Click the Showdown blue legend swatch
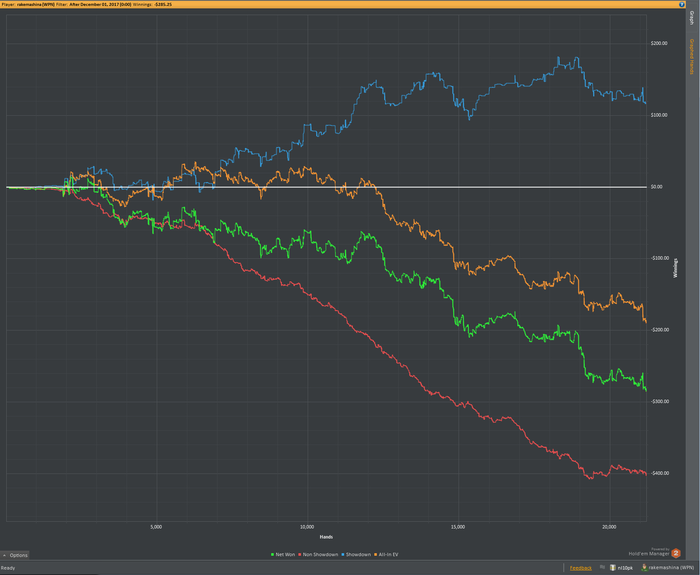 click(343, 554)
